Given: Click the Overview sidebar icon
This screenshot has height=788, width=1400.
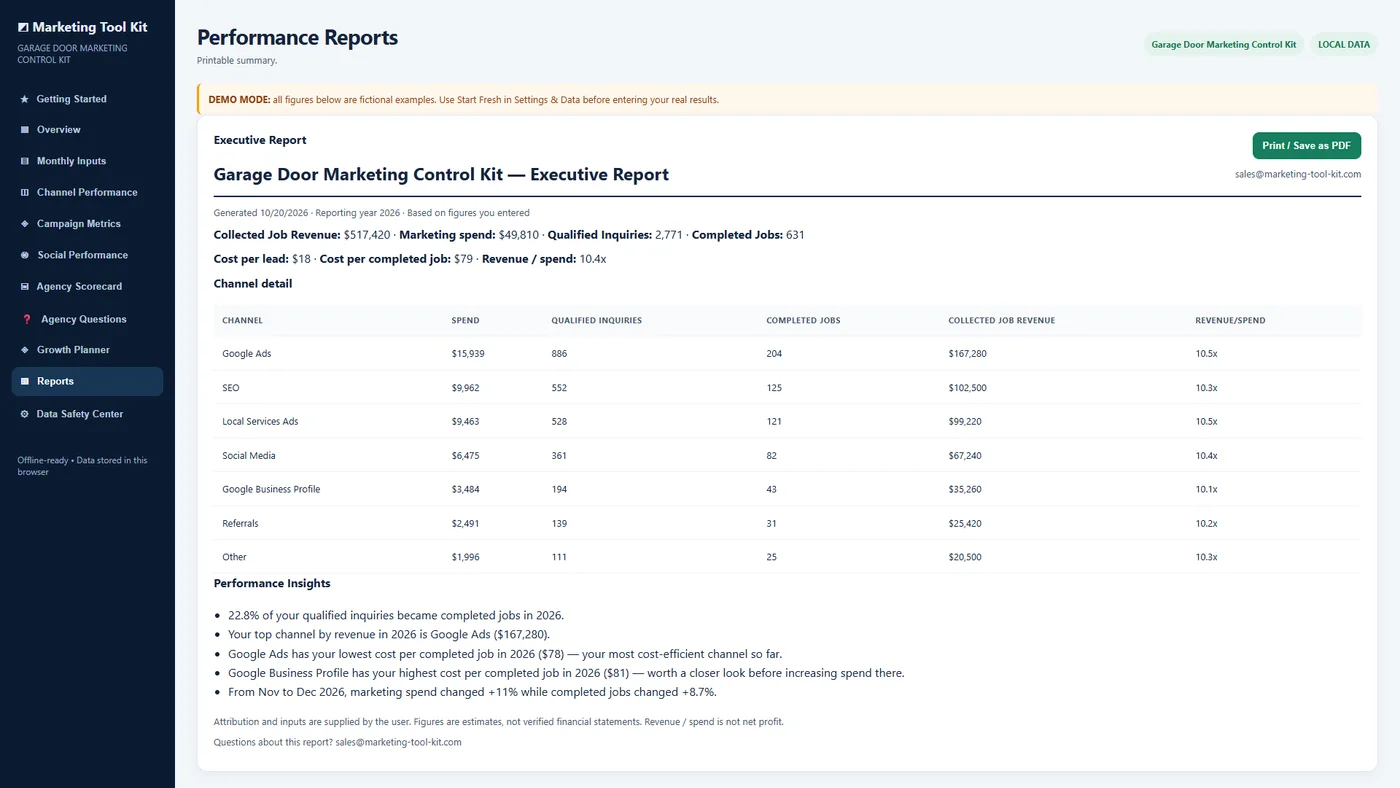Looking at the screenshot, I should click(x=25, y=130).
